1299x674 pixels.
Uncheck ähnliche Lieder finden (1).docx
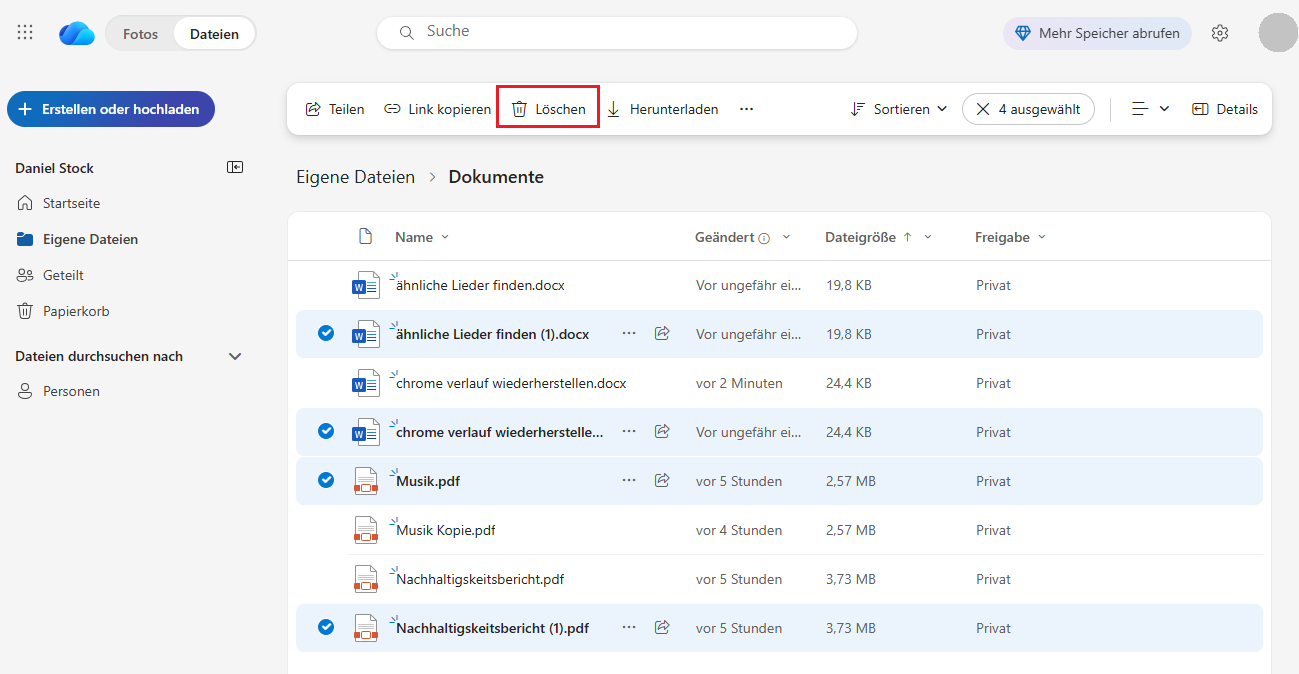[326, 333]
